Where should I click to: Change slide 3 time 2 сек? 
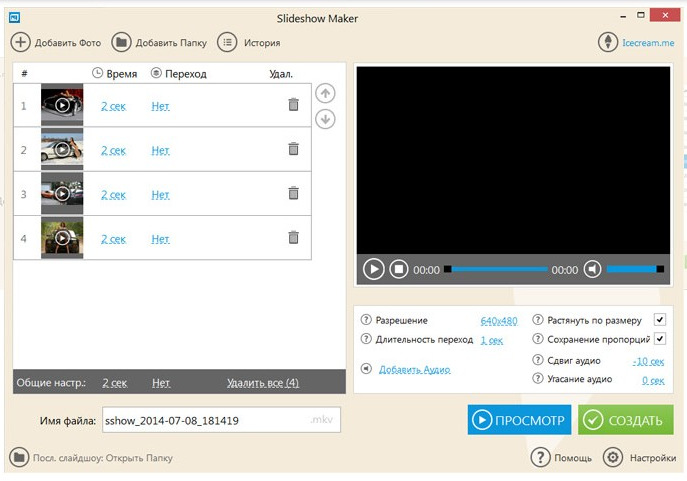113,195
